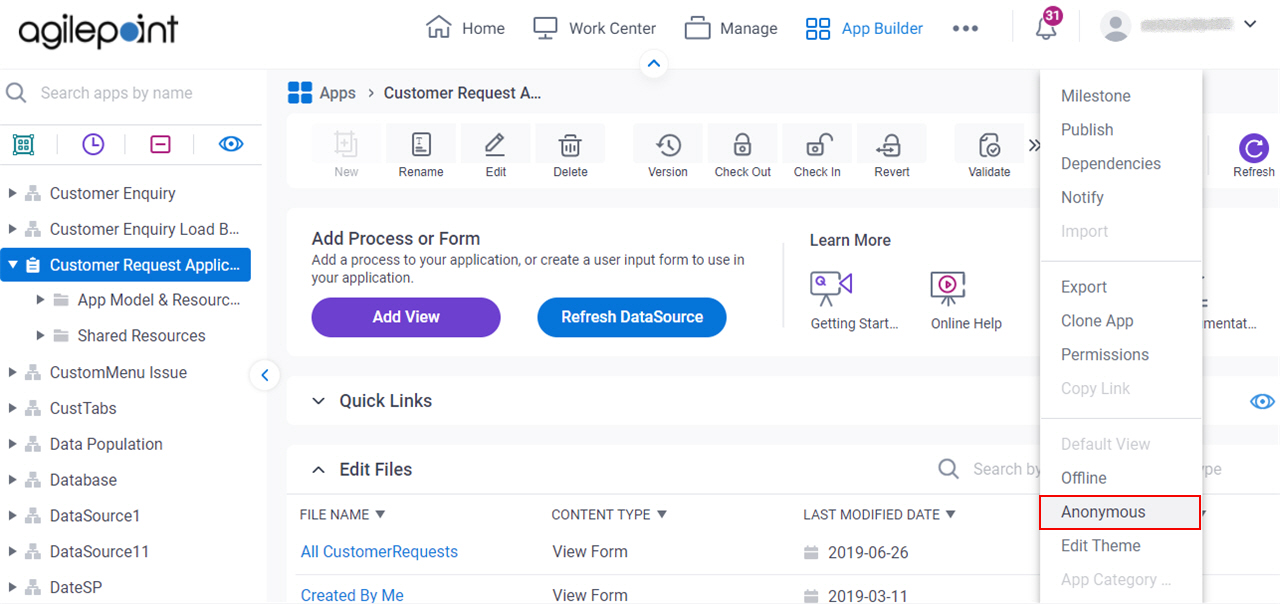Image resolution: width=1280 pixels, height=604 pixels.
Task: Select Data Population in the app tree
Action: (106, 444)
